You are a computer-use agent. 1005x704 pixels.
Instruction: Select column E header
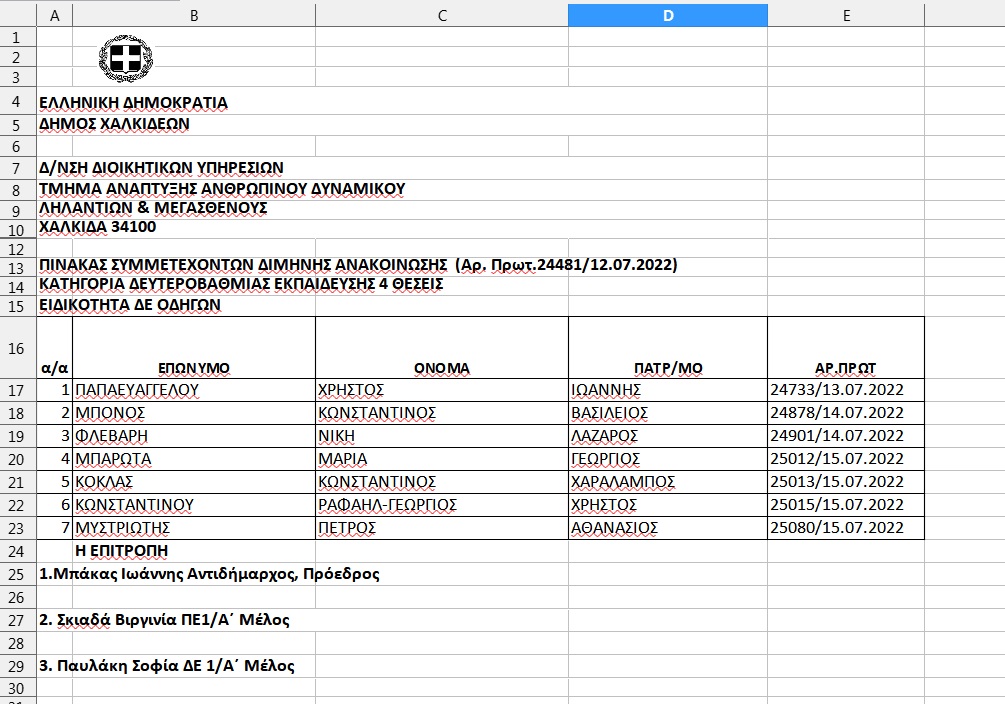click(x=846, y=15)
